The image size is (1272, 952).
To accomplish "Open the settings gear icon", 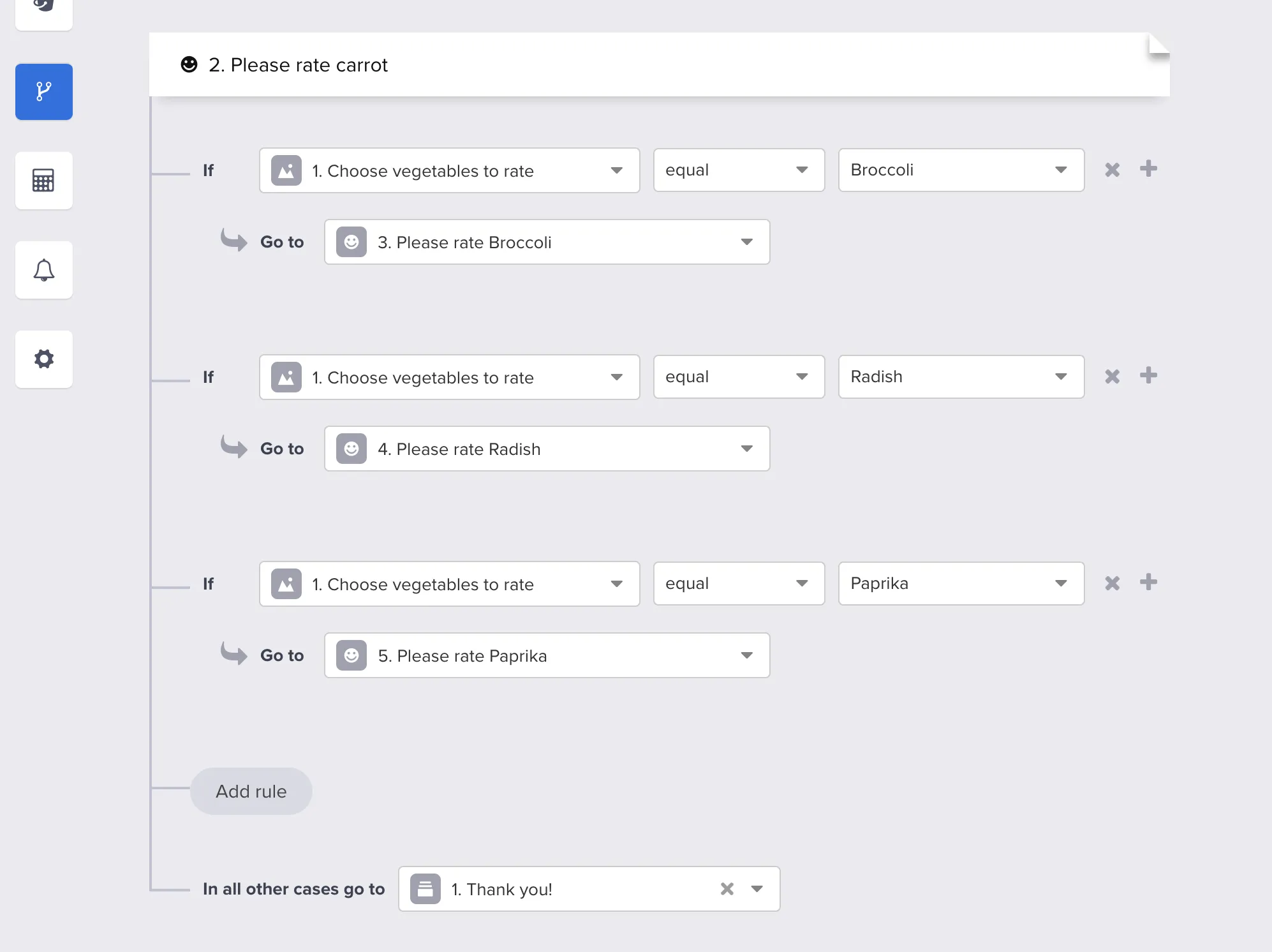I will pyautogui.click(x=44, y=359).
